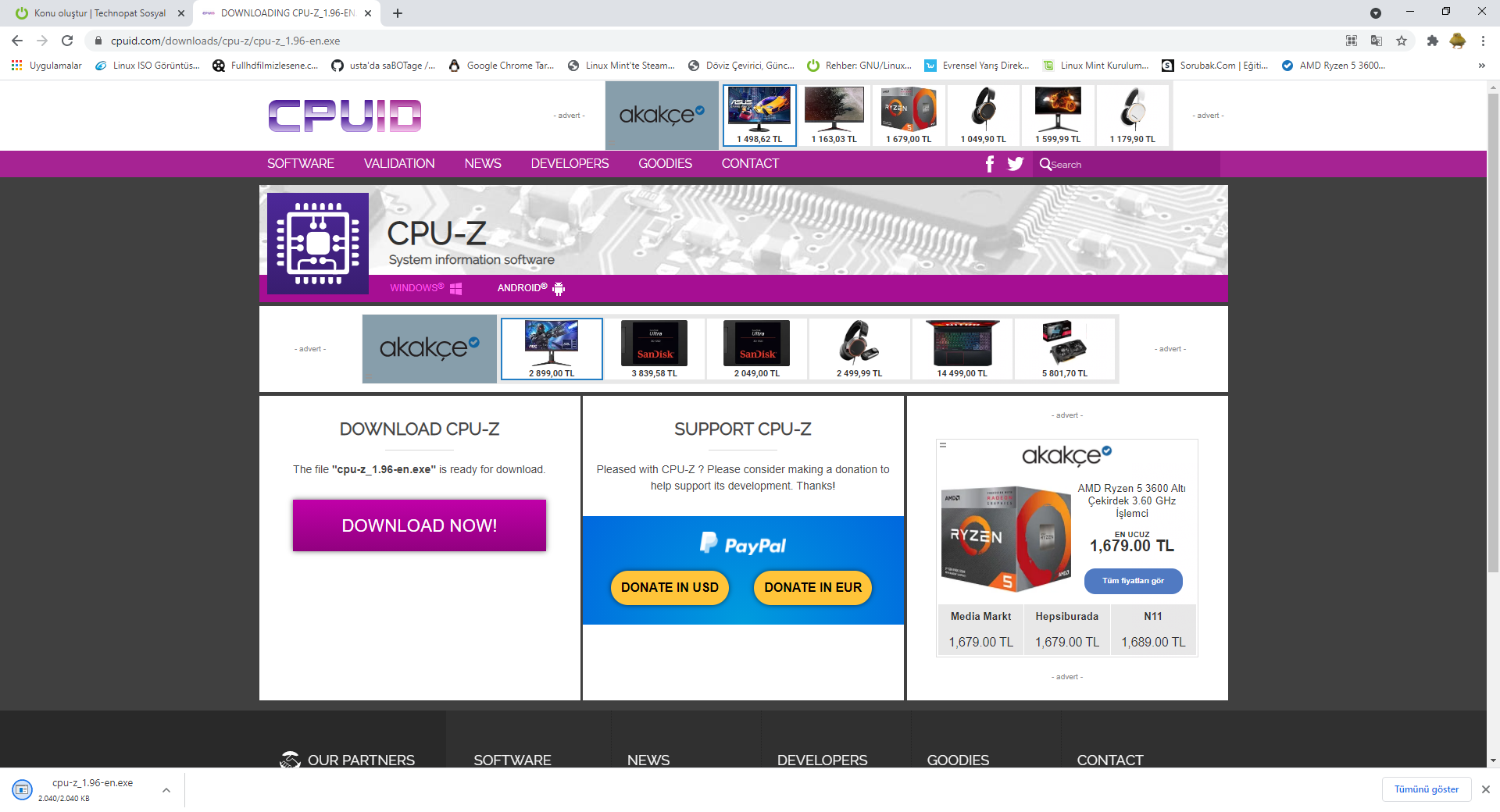Open the CONTACT page
This screenshot has height=812, width=1500.
click(x=750, y=164)
